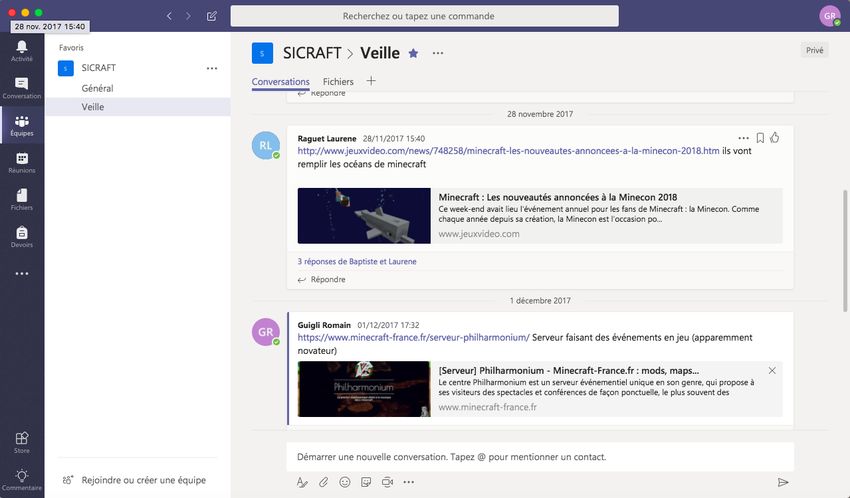
Task: Click the Minecon 2018 preview title
Action: tap(558, 197)
